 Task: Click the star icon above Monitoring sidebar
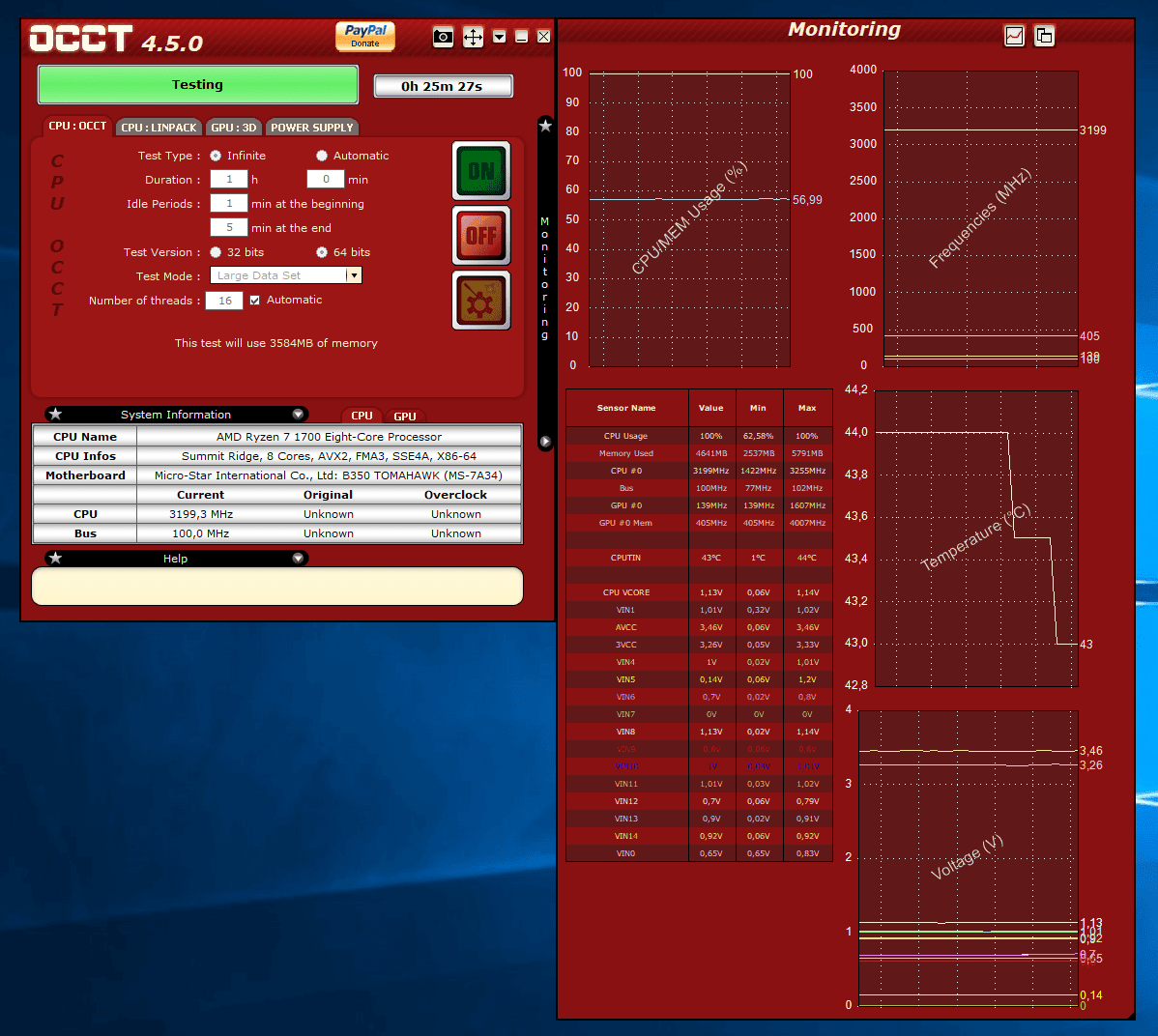point(545,126)
